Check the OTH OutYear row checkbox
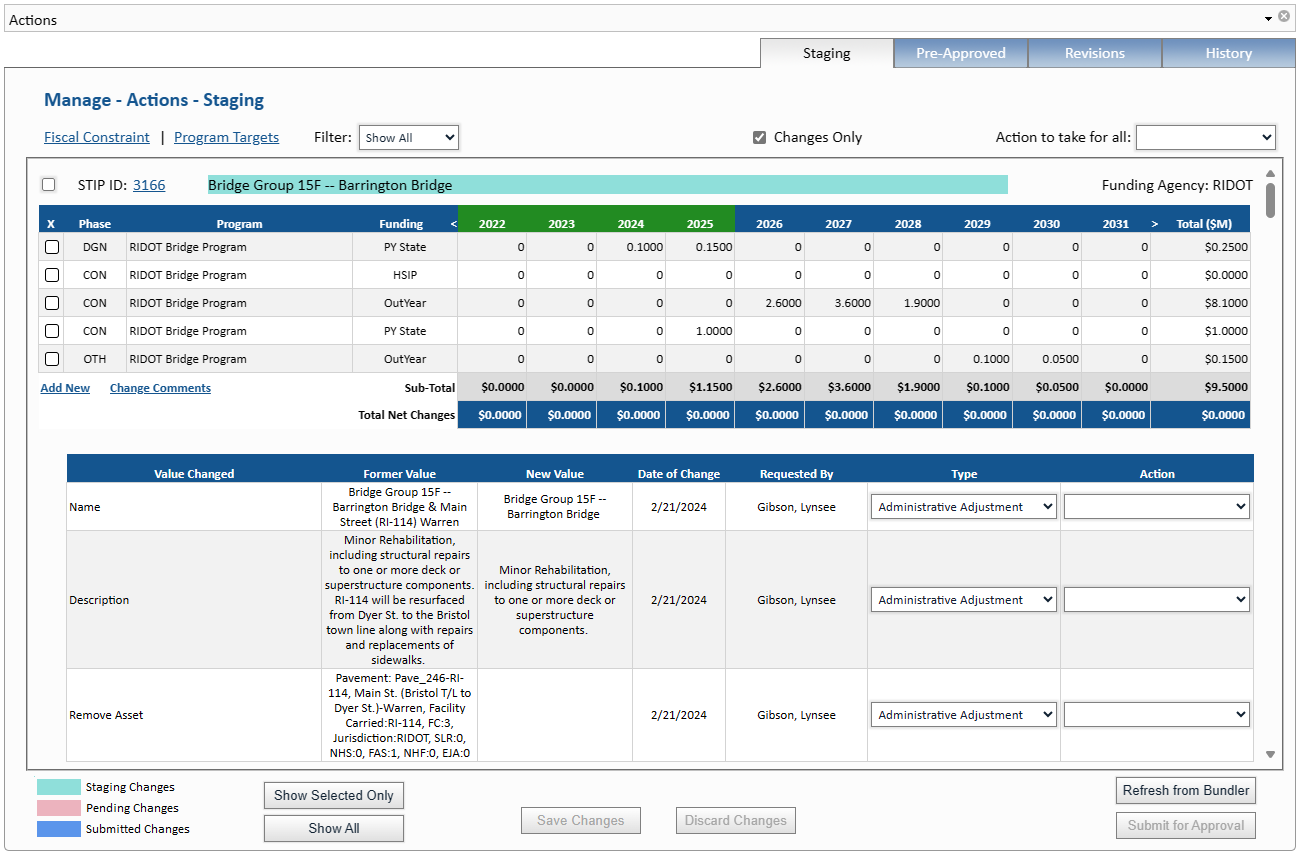This screenshot has height=855, width=1299. tap(52, 359)
